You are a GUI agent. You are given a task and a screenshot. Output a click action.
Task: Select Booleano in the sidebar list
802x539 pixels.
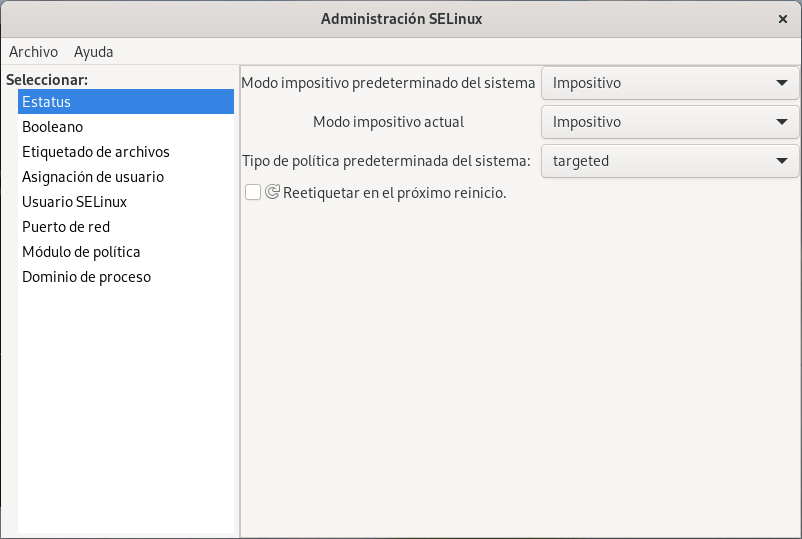(x=52, y=127)
